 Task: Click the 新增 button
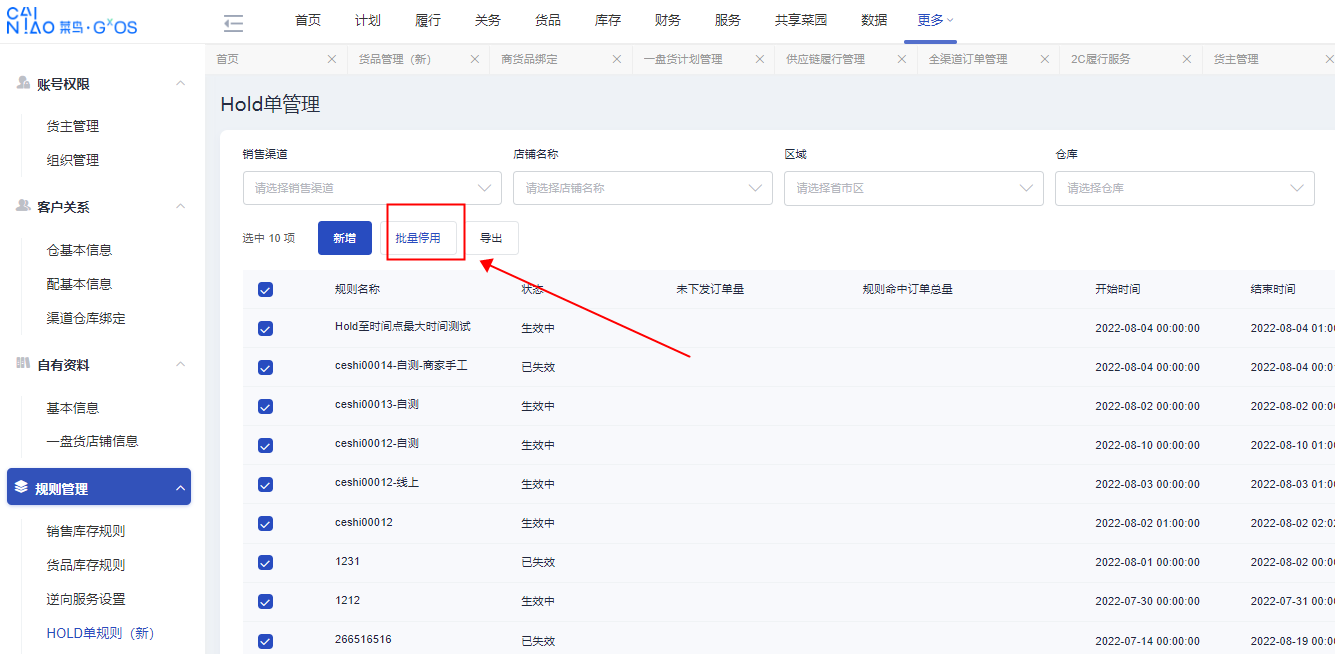345,238
